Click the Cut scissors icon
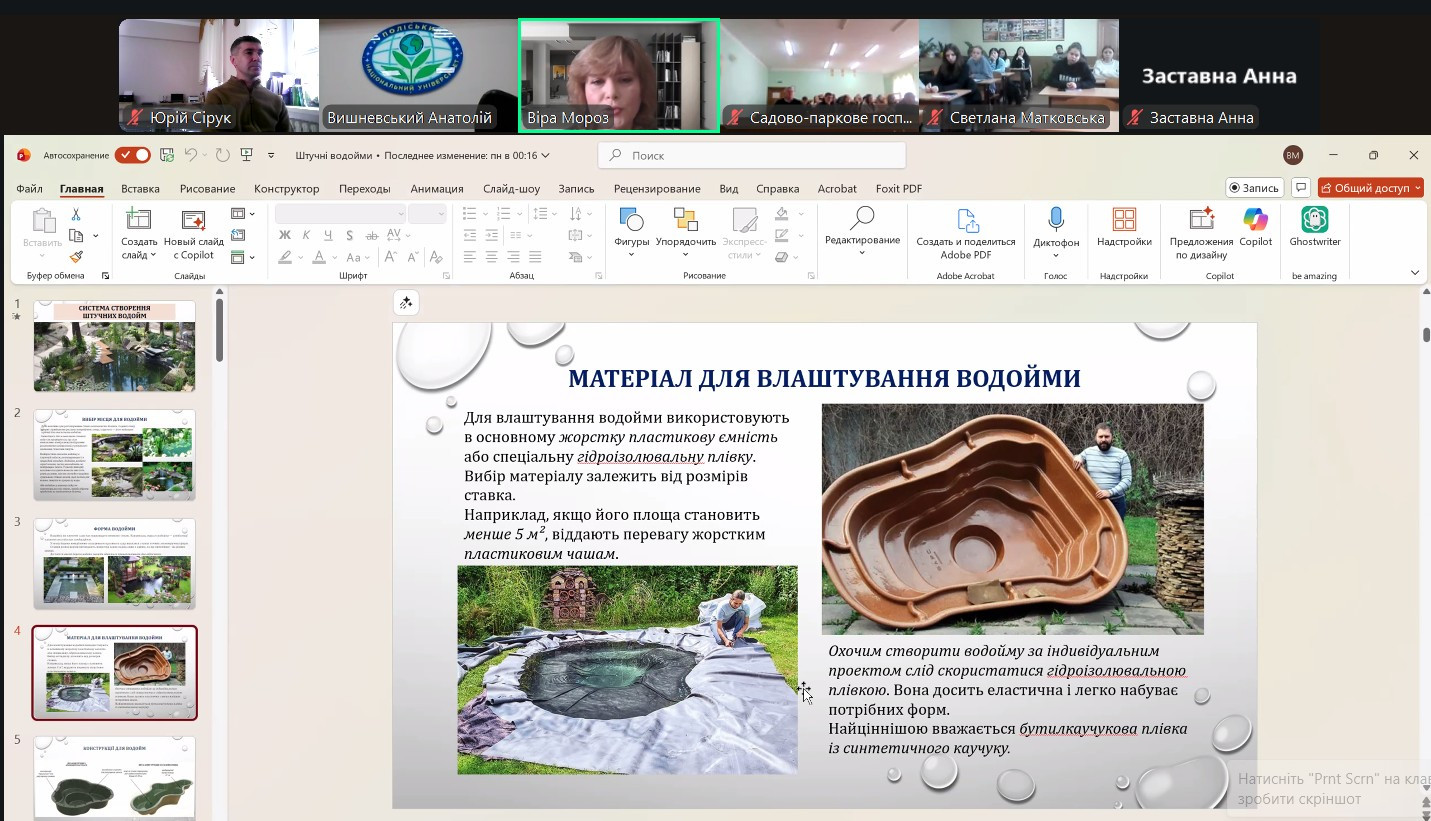This screenshot has height=821, width=1431. pyautogui.click(x=76, y=214)
